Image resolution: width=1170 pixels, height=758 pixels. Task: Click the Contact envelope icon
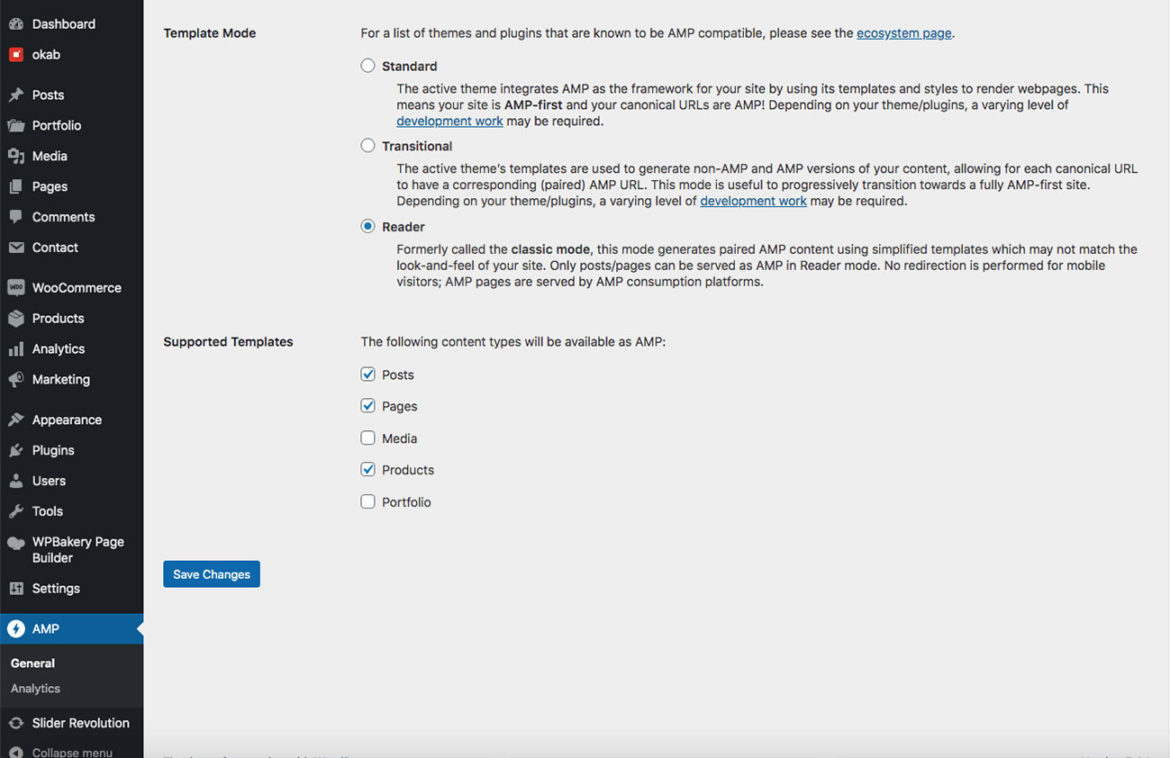point(16,248)
